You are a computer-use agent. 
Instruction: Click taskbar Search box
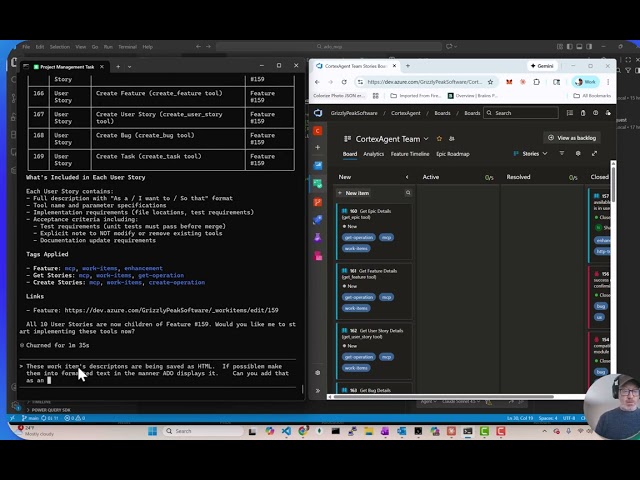click(203, 431)
